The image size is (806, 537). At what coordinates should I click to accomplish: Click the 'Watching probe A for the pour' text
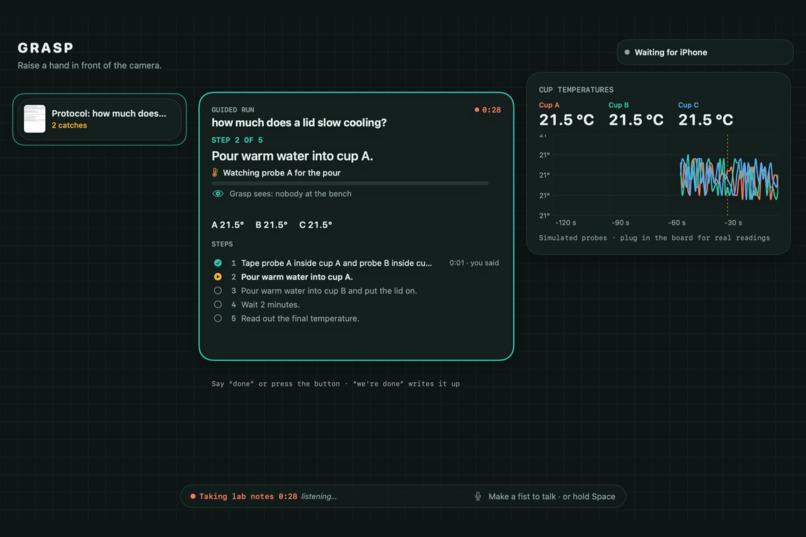click(282, 173)
